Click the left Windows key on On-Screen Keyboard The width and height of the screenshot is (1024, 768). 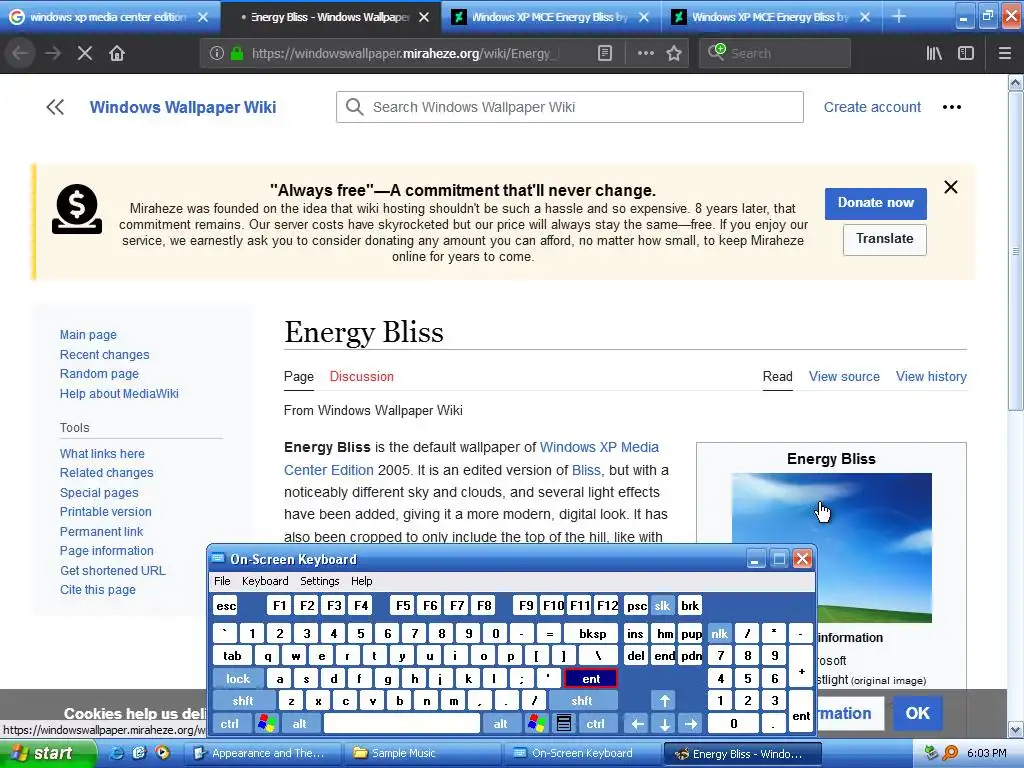tap(266, 724)
